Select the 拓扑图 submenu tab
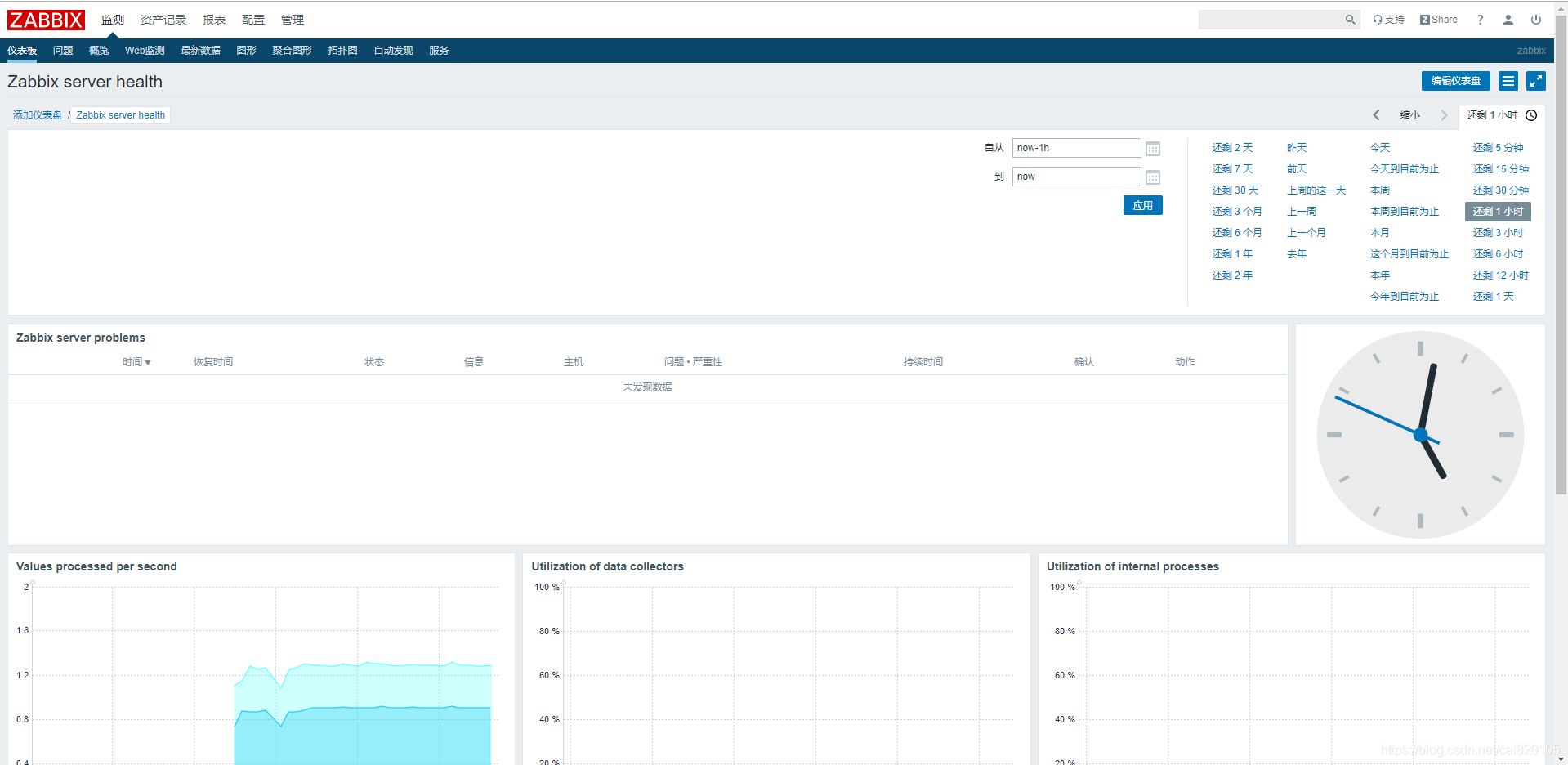The height and width of the screenshot is (765, 1568). [342, 51]
